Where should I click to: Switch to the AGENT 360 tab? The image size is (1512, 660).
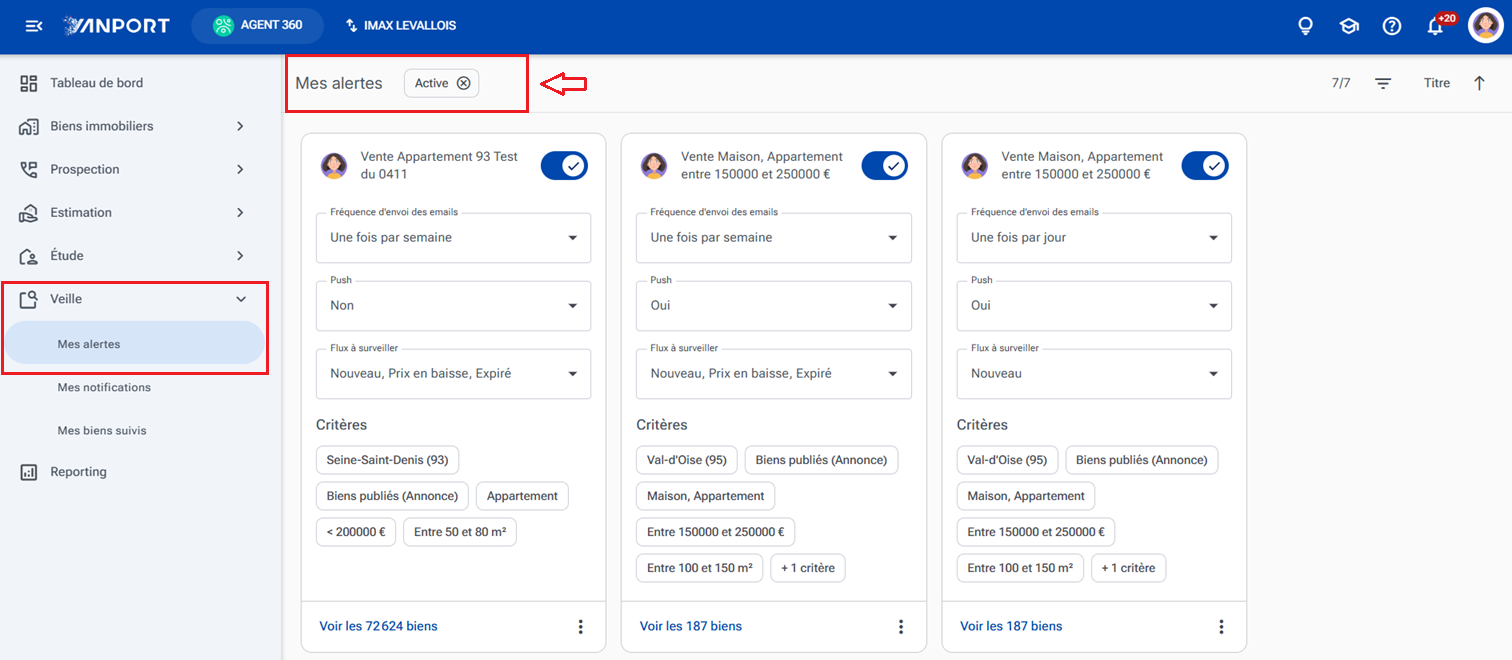pyautogui.click(x=257, y=25)
